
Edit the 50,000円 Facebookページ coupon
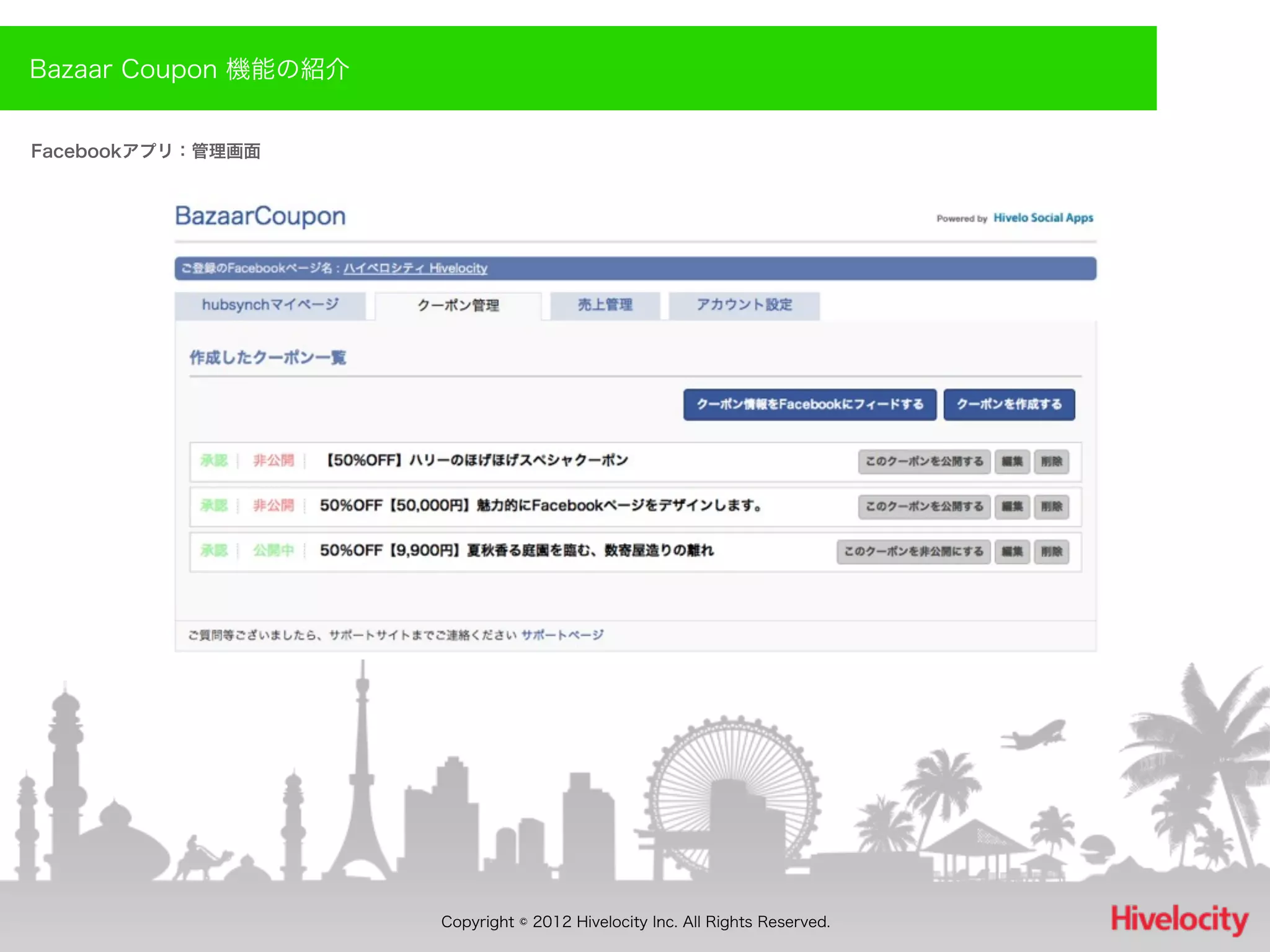tap(1012, 507)
